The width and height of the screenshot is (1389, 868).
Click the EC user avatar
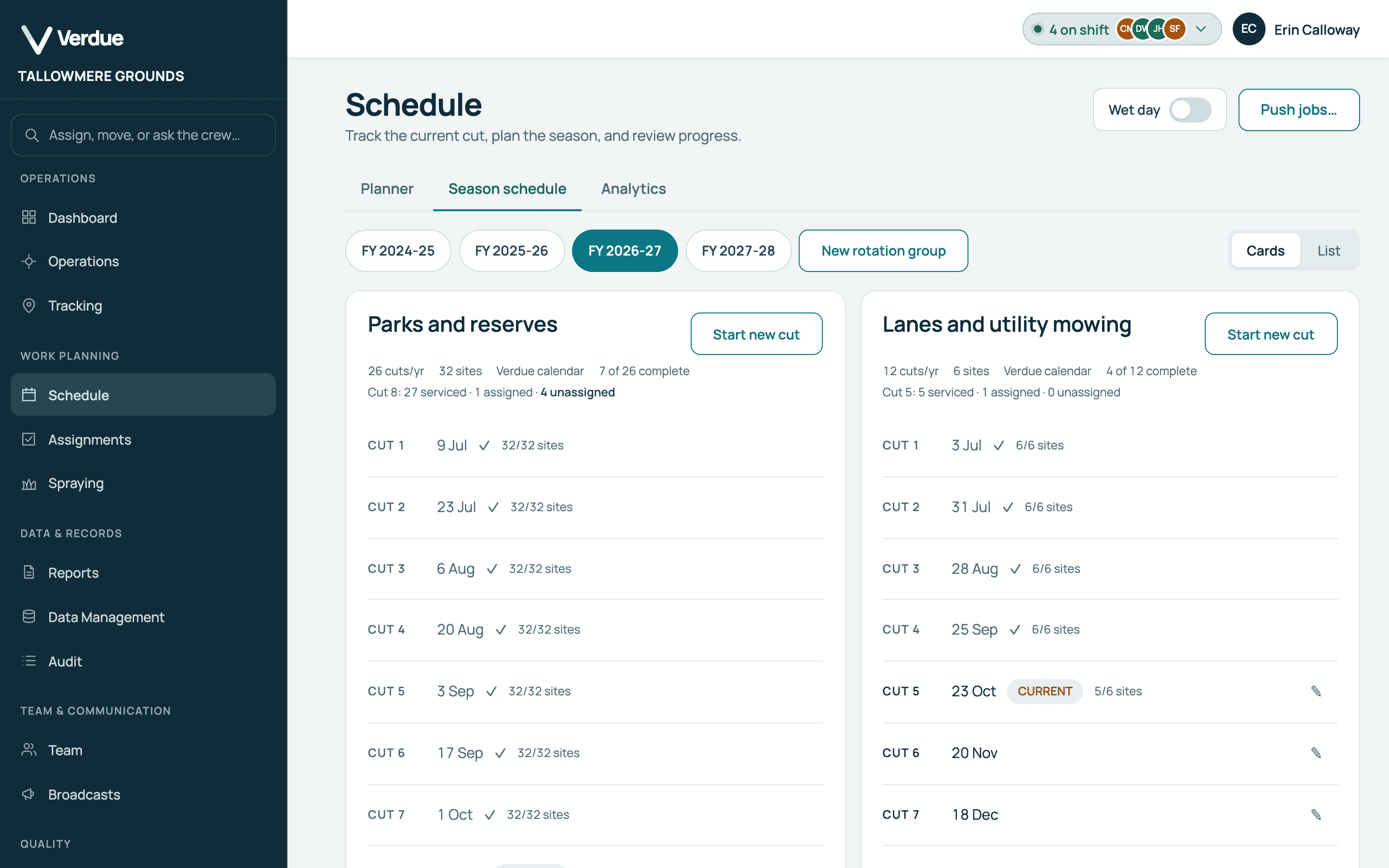tap(1249, 29)
